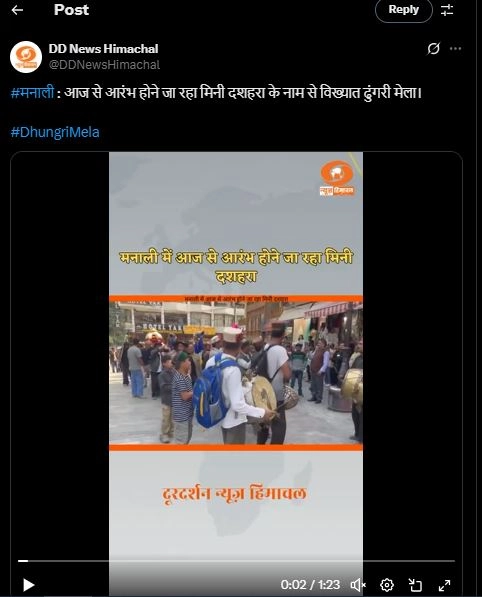Open the #DhungriMela hashtag
Image resolution: width=482 pixels, height=597 pixels.
(x=55, y=132)
